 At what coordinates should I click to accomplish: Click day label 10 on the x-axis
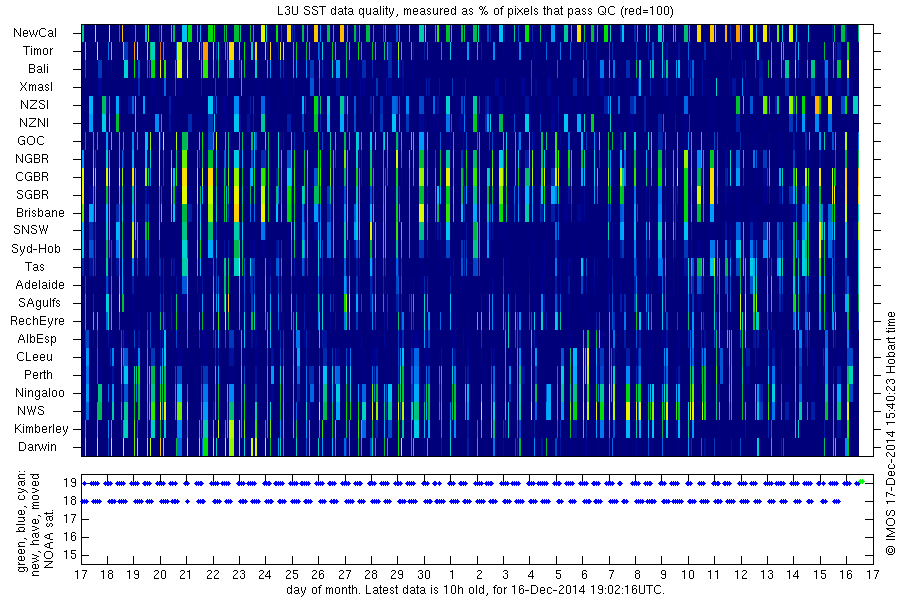(688, 574)
